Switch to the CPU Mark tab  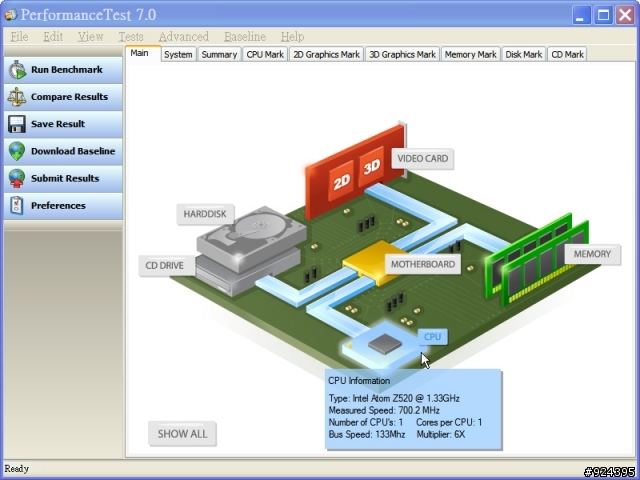[265, 55]
